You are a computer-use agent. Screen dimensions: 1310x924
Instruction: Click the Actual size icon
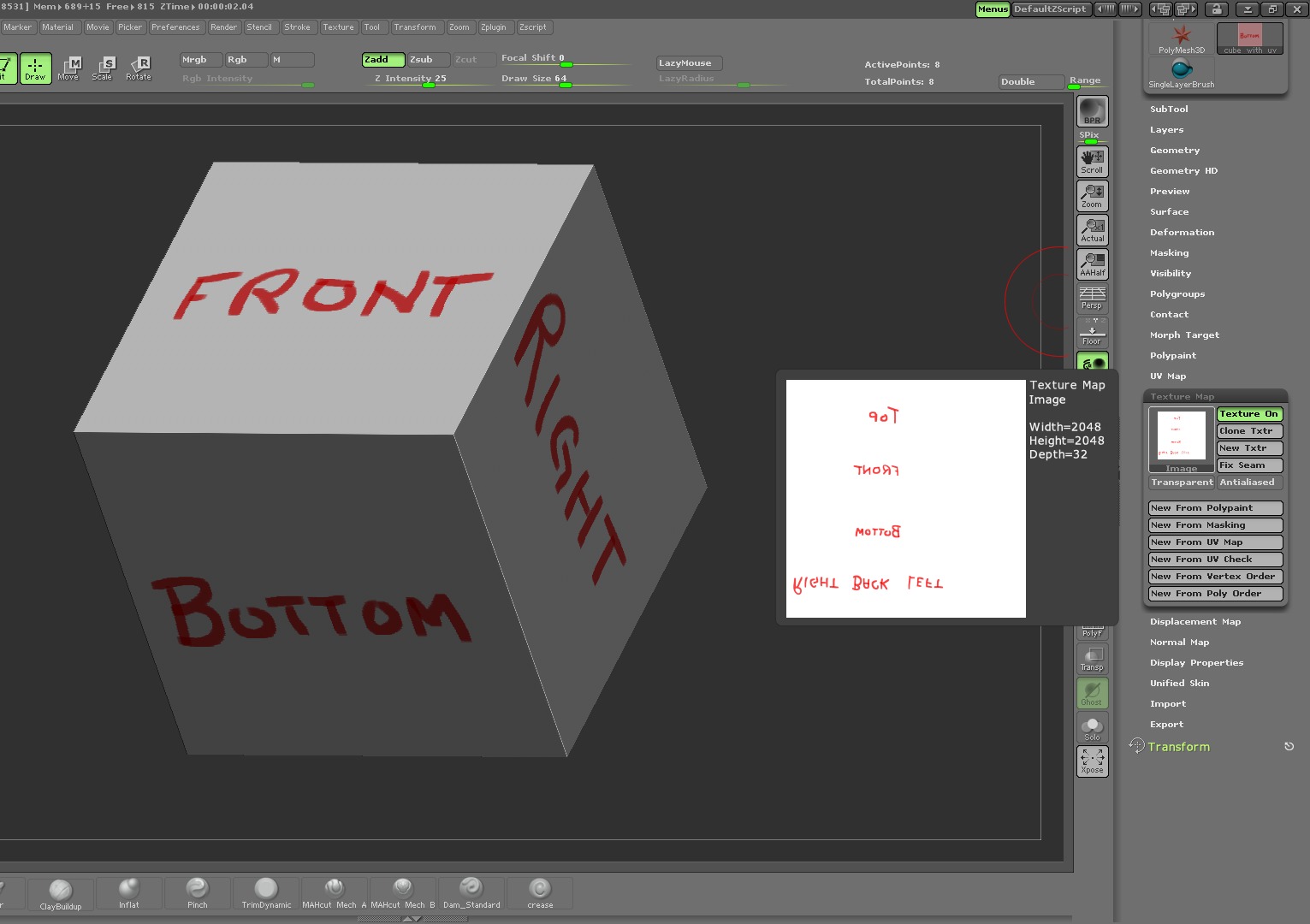pyautogui.click(x=1092, y=230)
